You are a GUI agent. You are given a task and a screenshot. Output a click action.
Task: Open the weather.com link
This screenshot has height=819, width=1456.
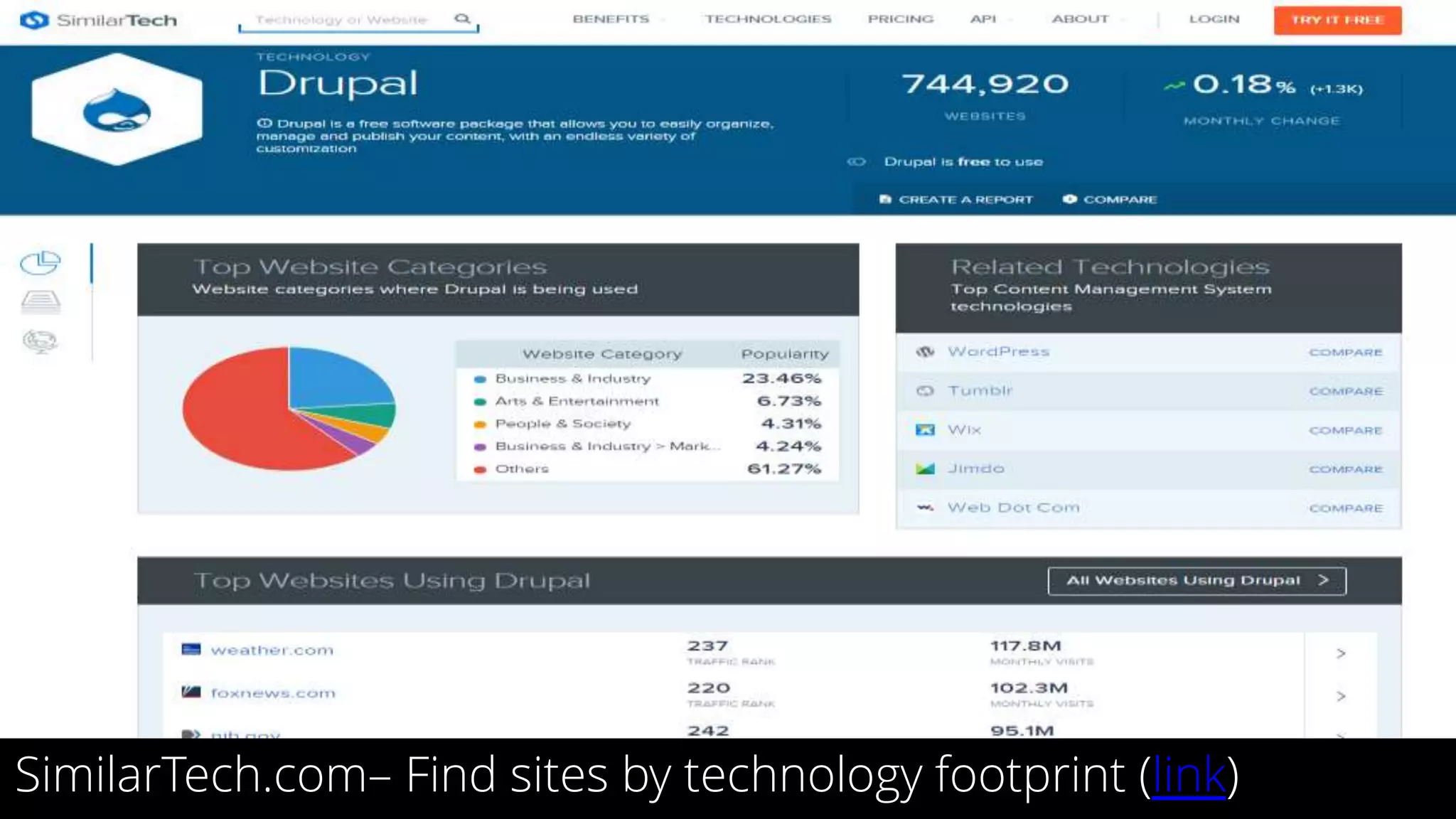(272, 651)
